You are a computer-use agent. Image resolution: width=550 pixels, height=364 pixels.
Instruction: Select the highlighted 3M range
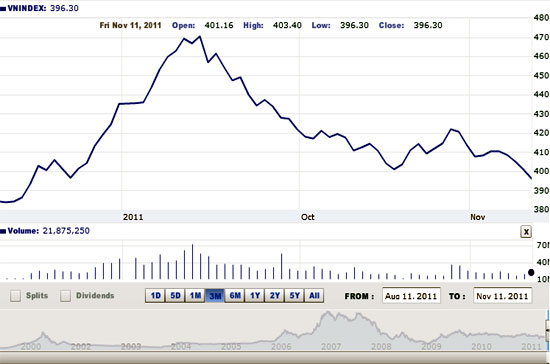coord(215,296)
